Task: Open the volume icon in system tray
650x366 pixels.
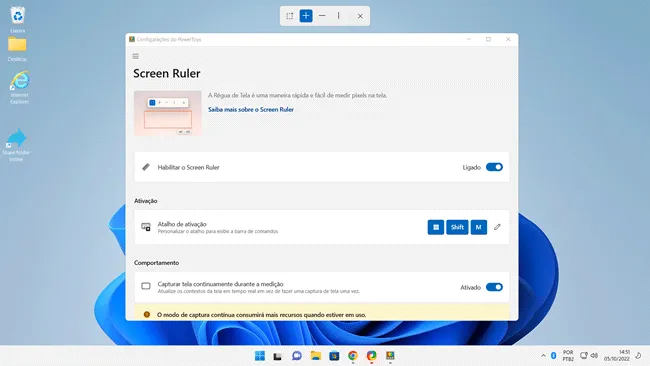Action: coord(594,356)
